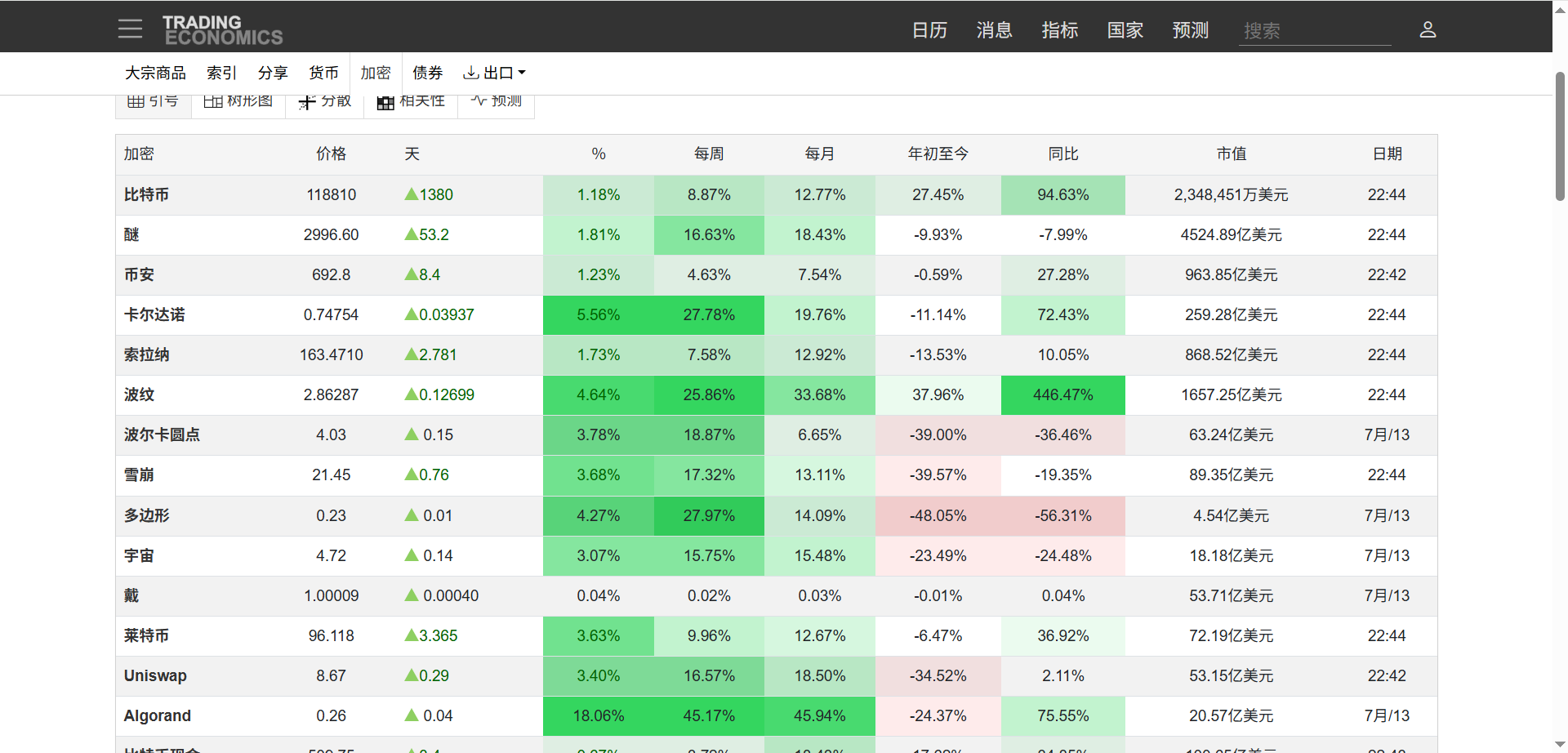
Task: Click the 日期 date column header
Action: [1388, 154]
